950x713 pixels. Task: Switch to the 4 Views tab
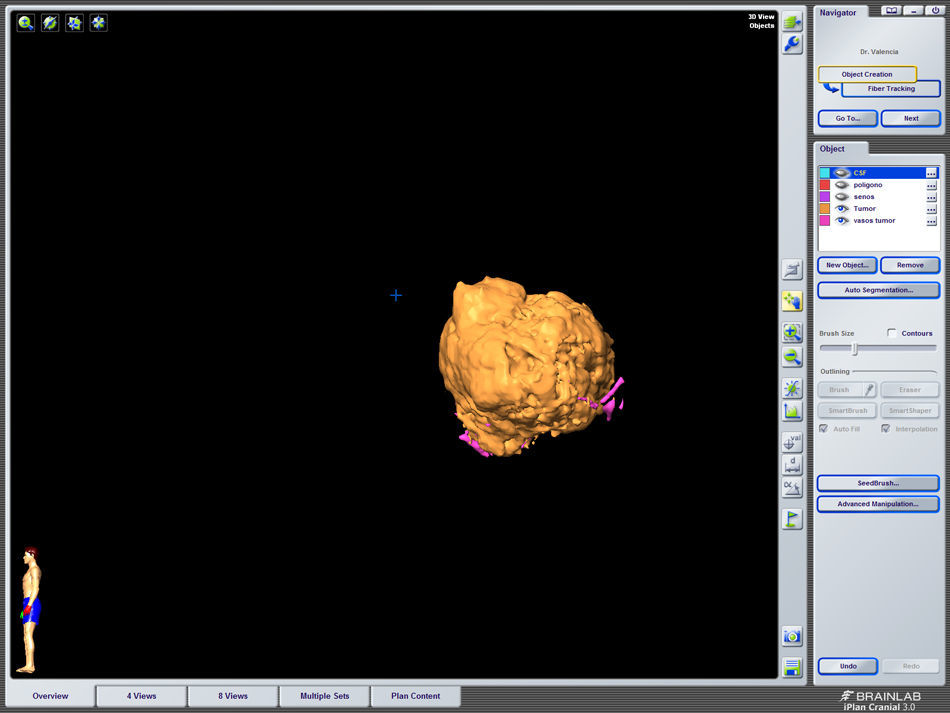[141, 696]
